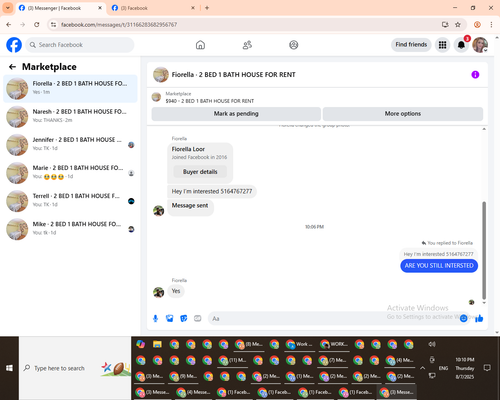The image size is (500, 400).
Task: Open File Explorer from the taskbar
Action: coord(157,344)
